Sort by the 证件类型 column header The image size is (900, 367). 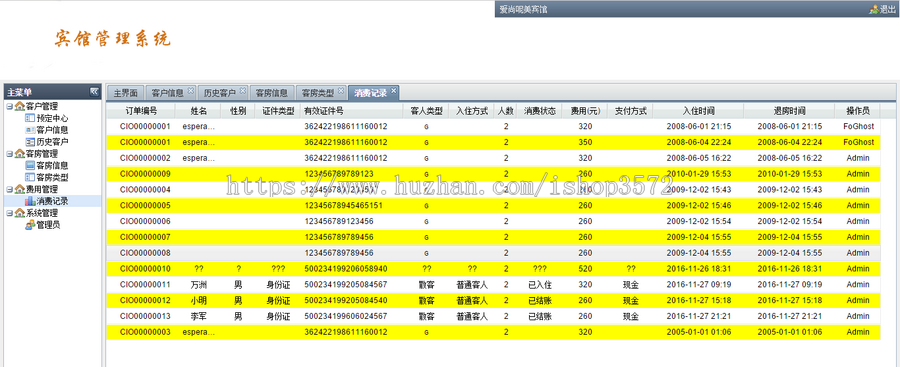278,110
